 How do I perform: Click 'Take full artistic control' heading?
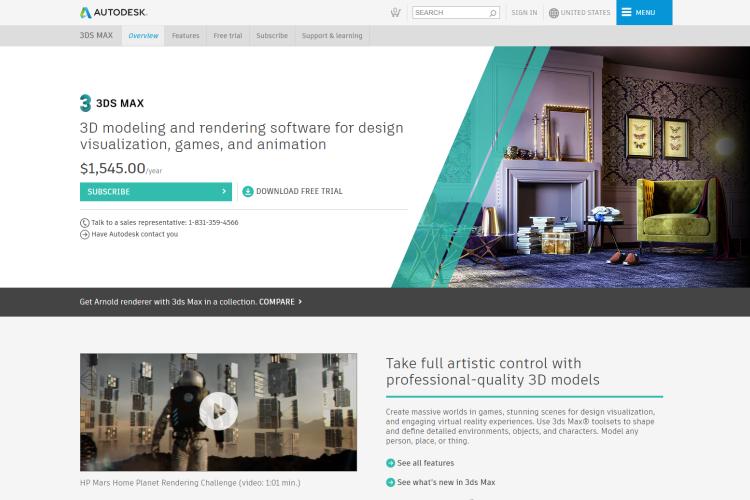click(493, 371)
